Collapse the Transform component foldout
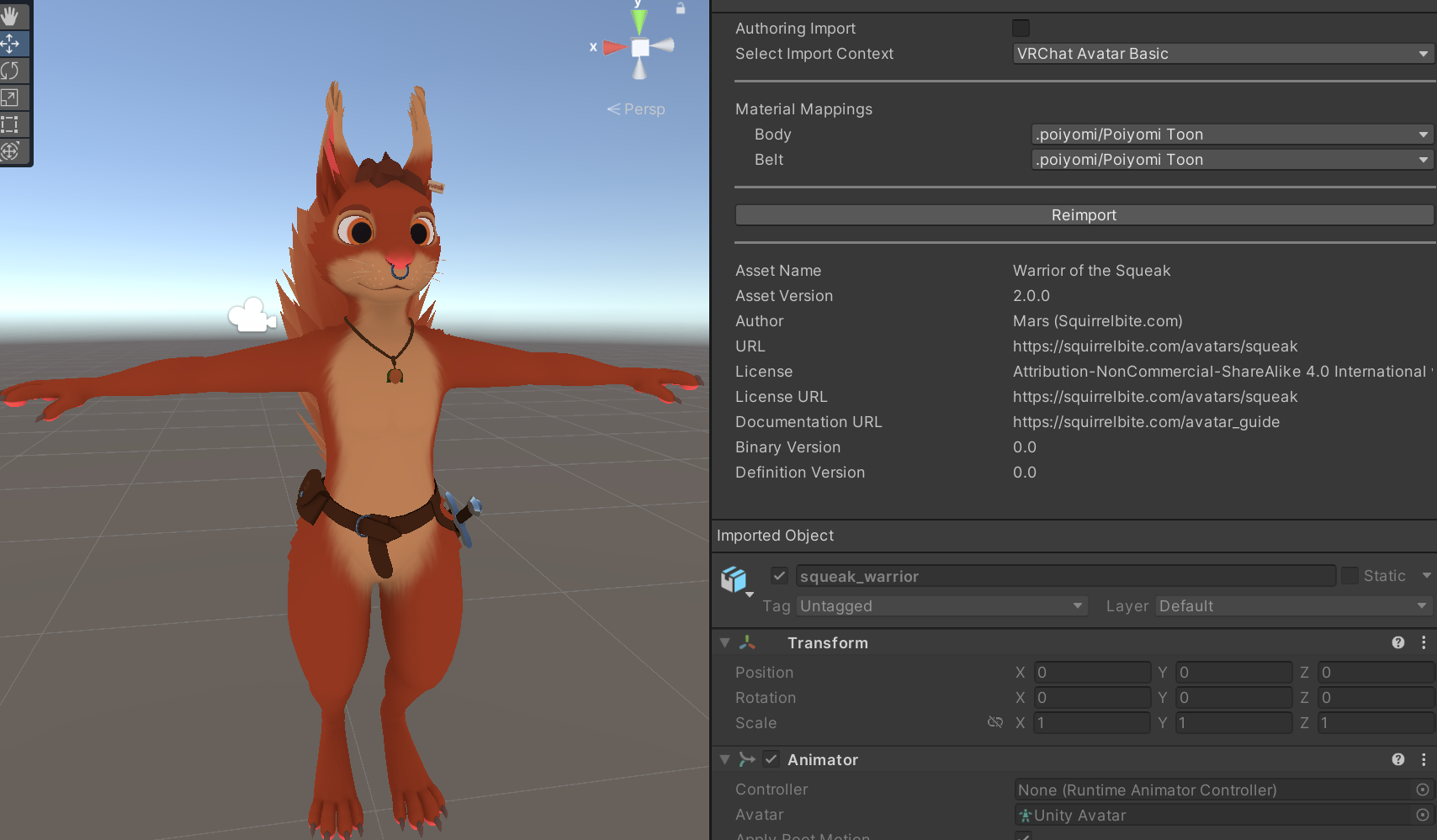Viewport: 1437px width, 840px height. click(x=724, y=642)
